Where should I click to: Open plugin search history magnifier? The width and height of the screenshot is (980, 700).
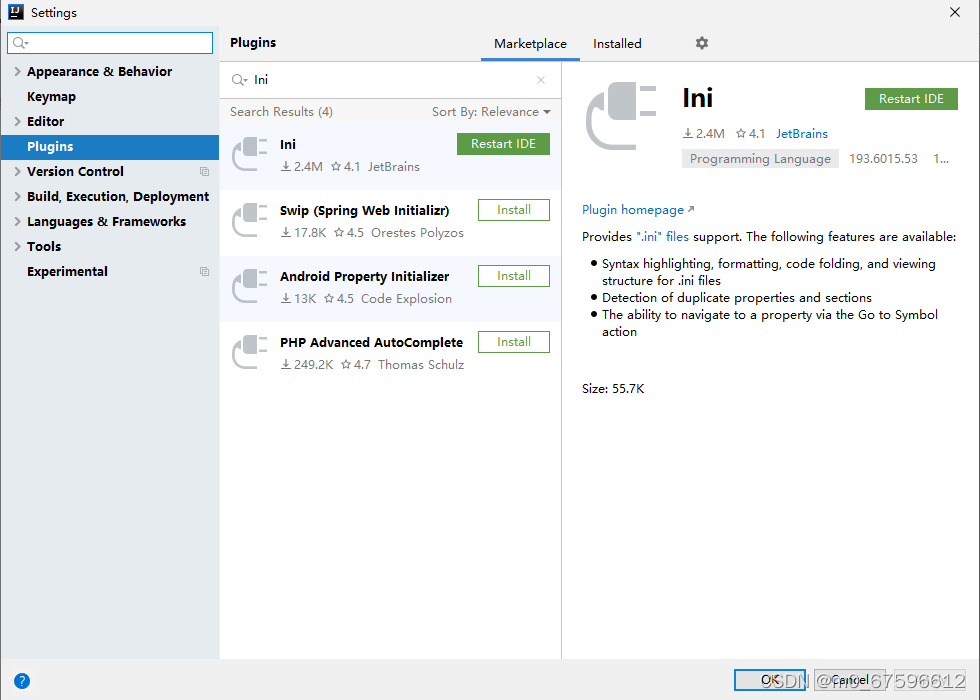tap(239, 80)
